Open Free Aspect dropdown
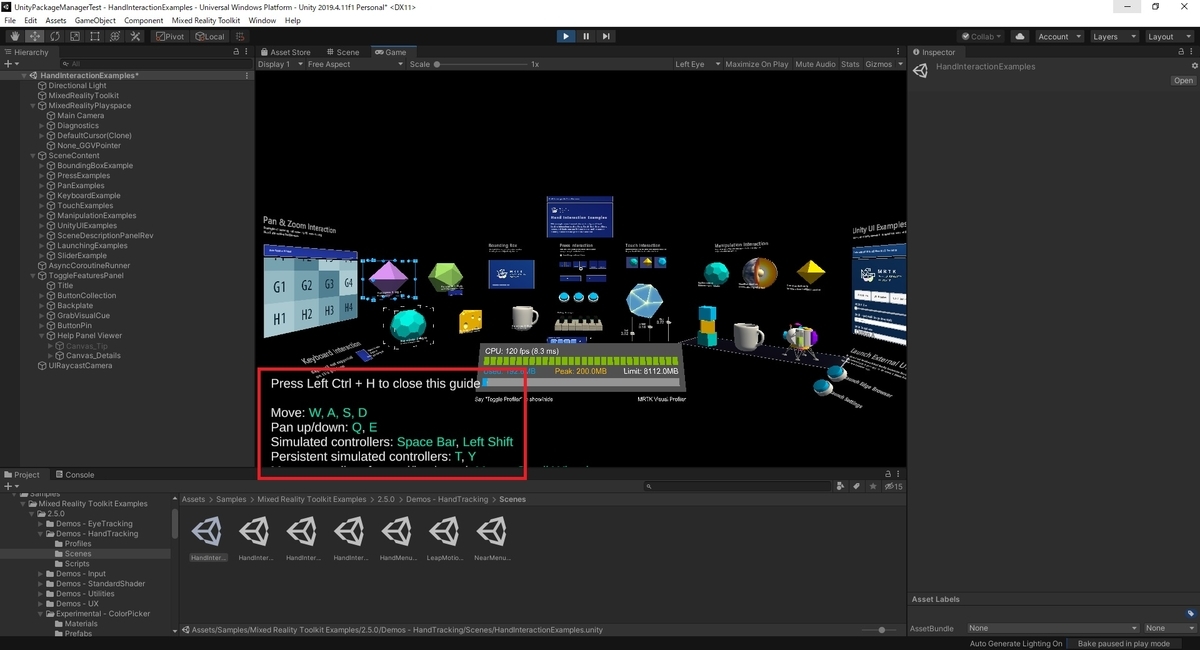 (x=356, y=64)
